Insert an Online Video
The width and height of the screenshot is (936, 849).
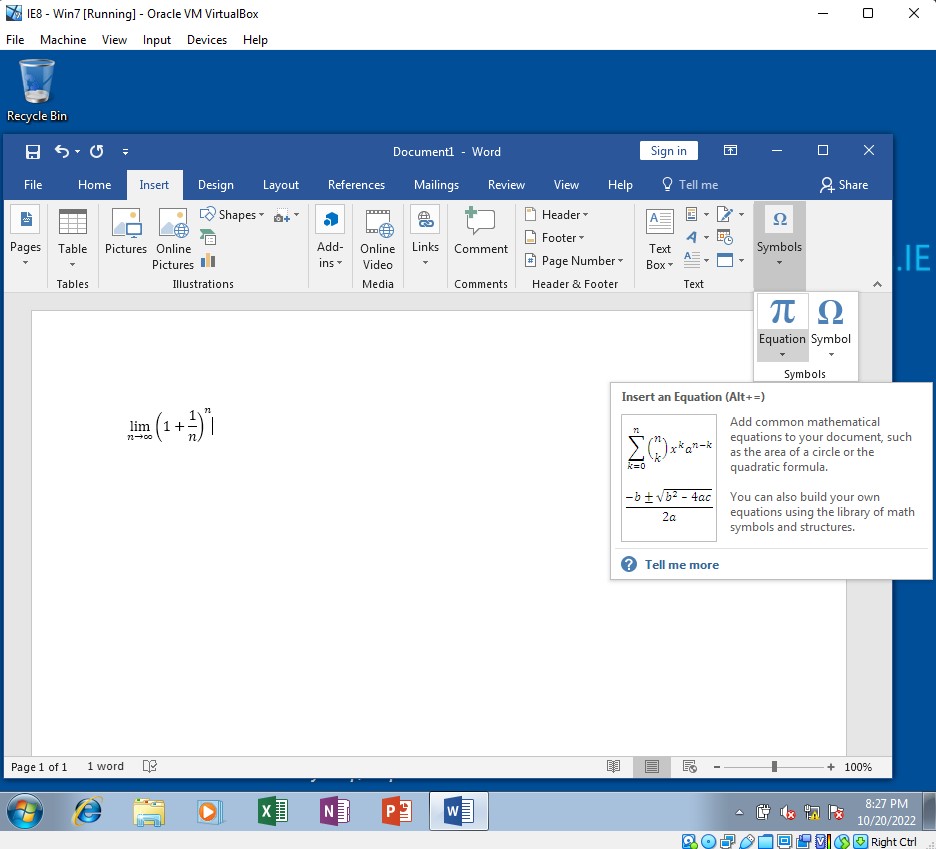coord(378,239)
